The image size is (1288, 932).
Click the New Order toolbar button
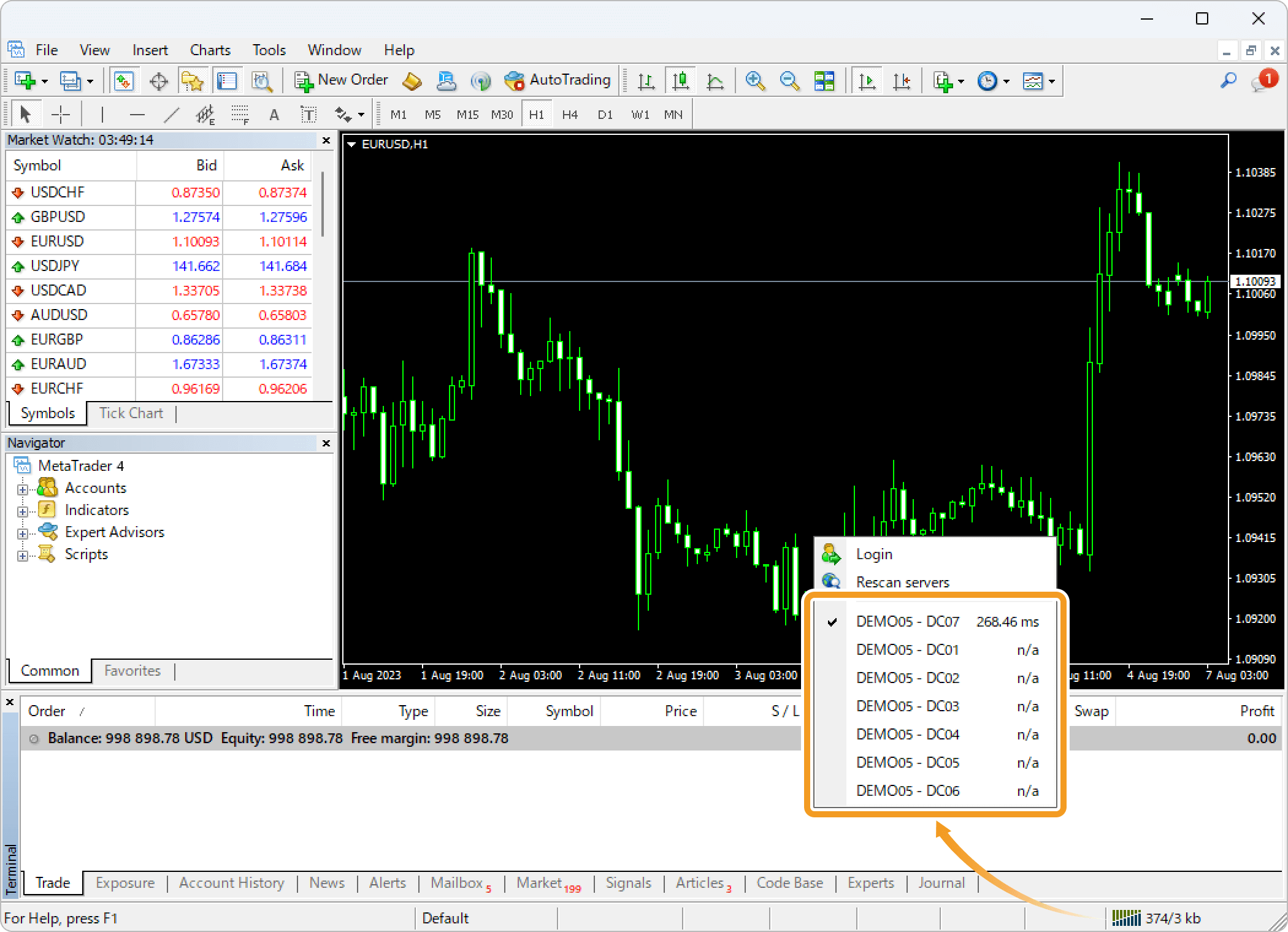[341, 80]
